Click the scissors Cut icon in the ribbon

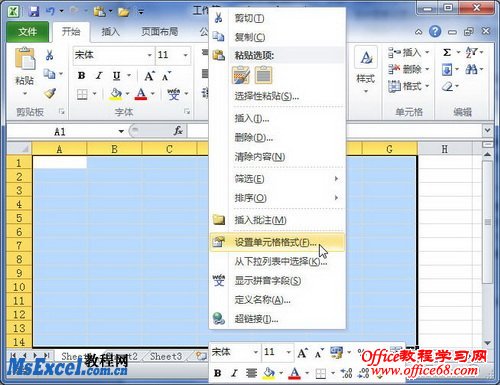coord(50,55)
